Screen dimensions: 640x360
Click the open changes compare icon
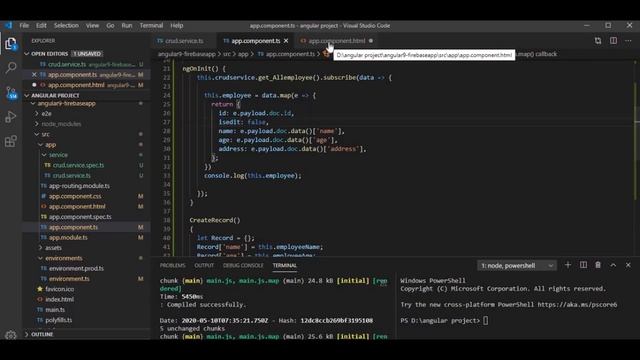click(598, 40)
